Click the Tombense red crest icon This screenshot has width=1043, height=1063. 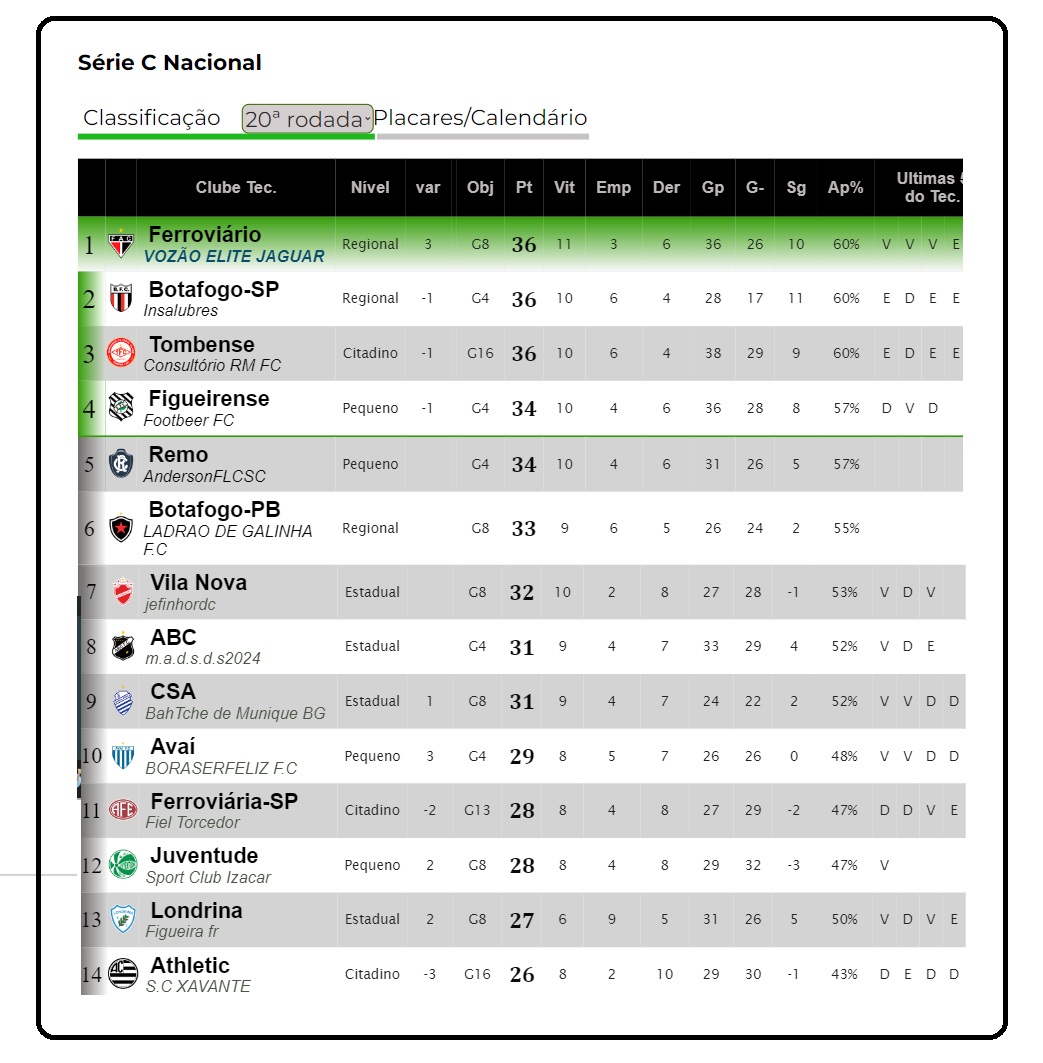click(x=121, y=353)
